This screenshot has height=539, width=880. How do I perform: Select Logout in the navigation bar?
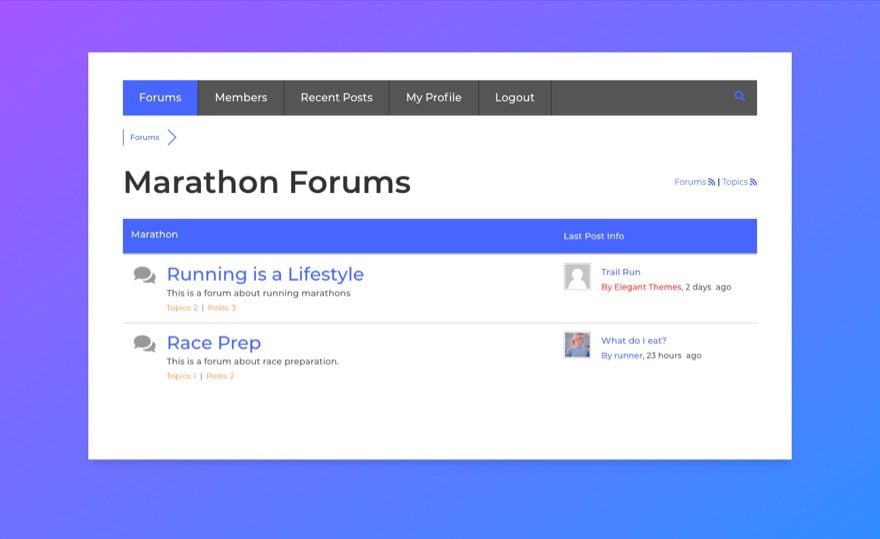click(515, 98)
